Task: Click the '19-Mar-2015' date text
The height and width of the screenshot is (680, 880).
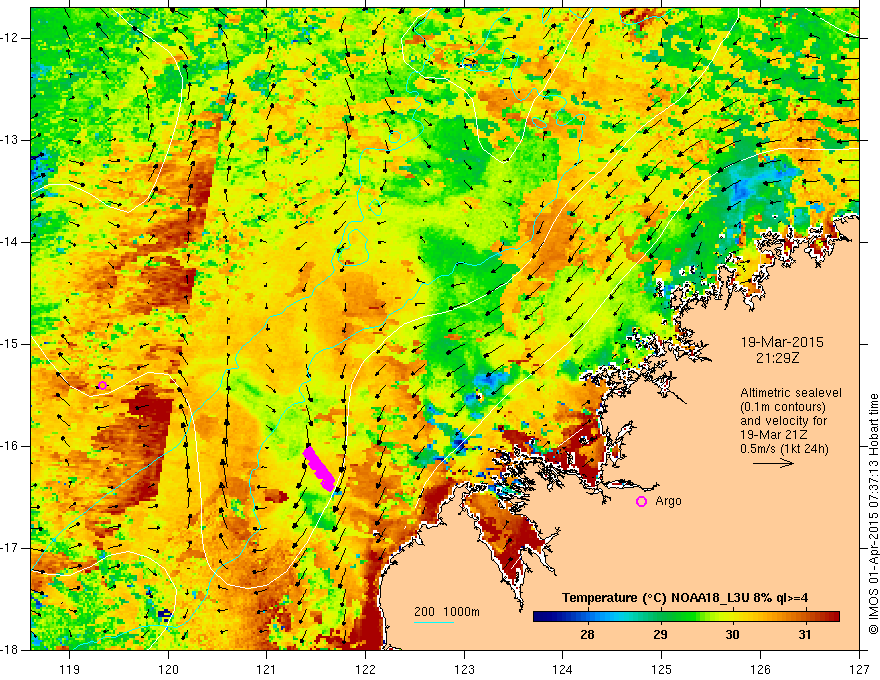Action: (x=782, y=342)
